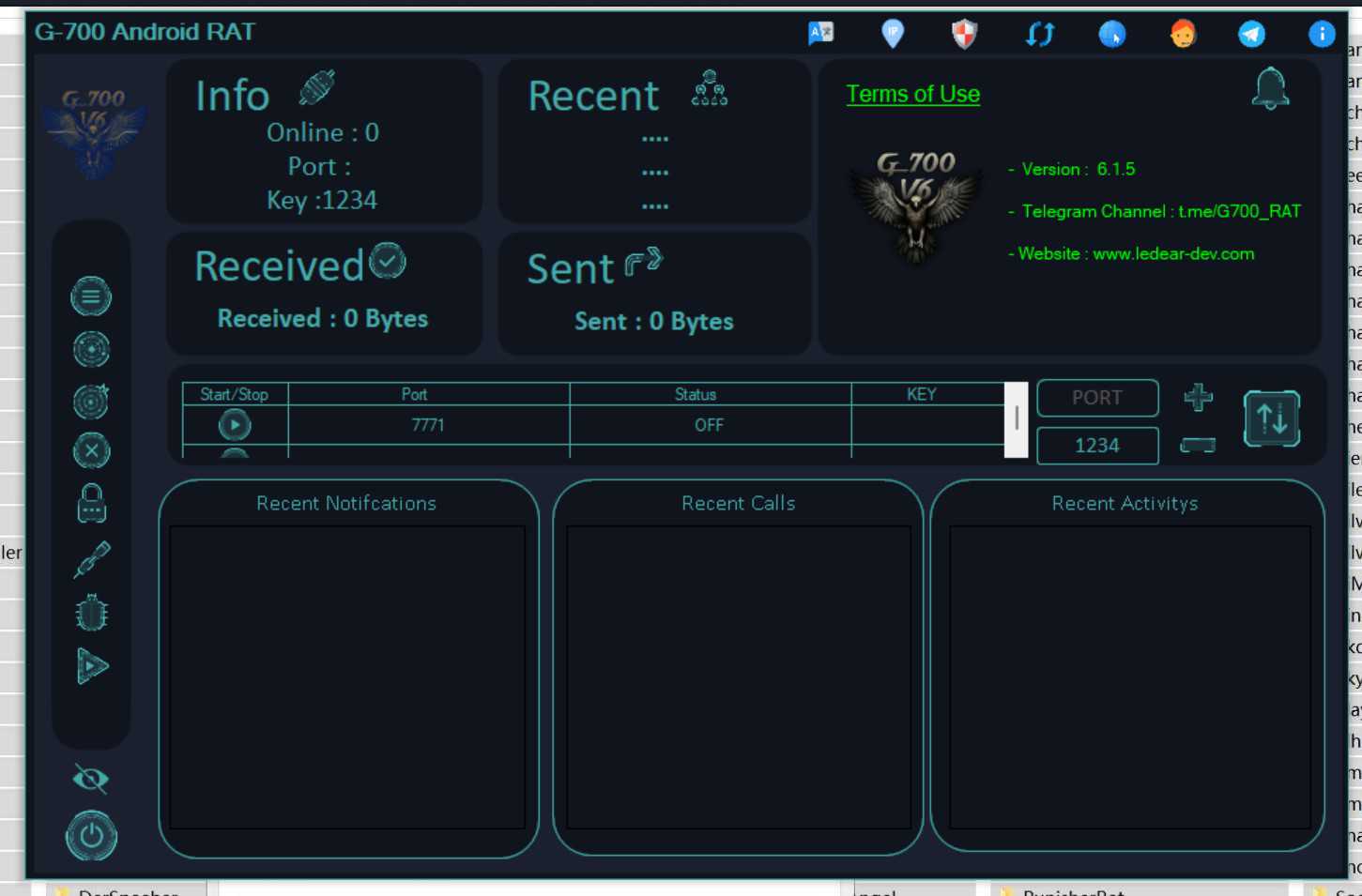Viewport: 1362px width, 896px height.
Task: Click the Key :1234 text in Info
Action: (322, 200)
